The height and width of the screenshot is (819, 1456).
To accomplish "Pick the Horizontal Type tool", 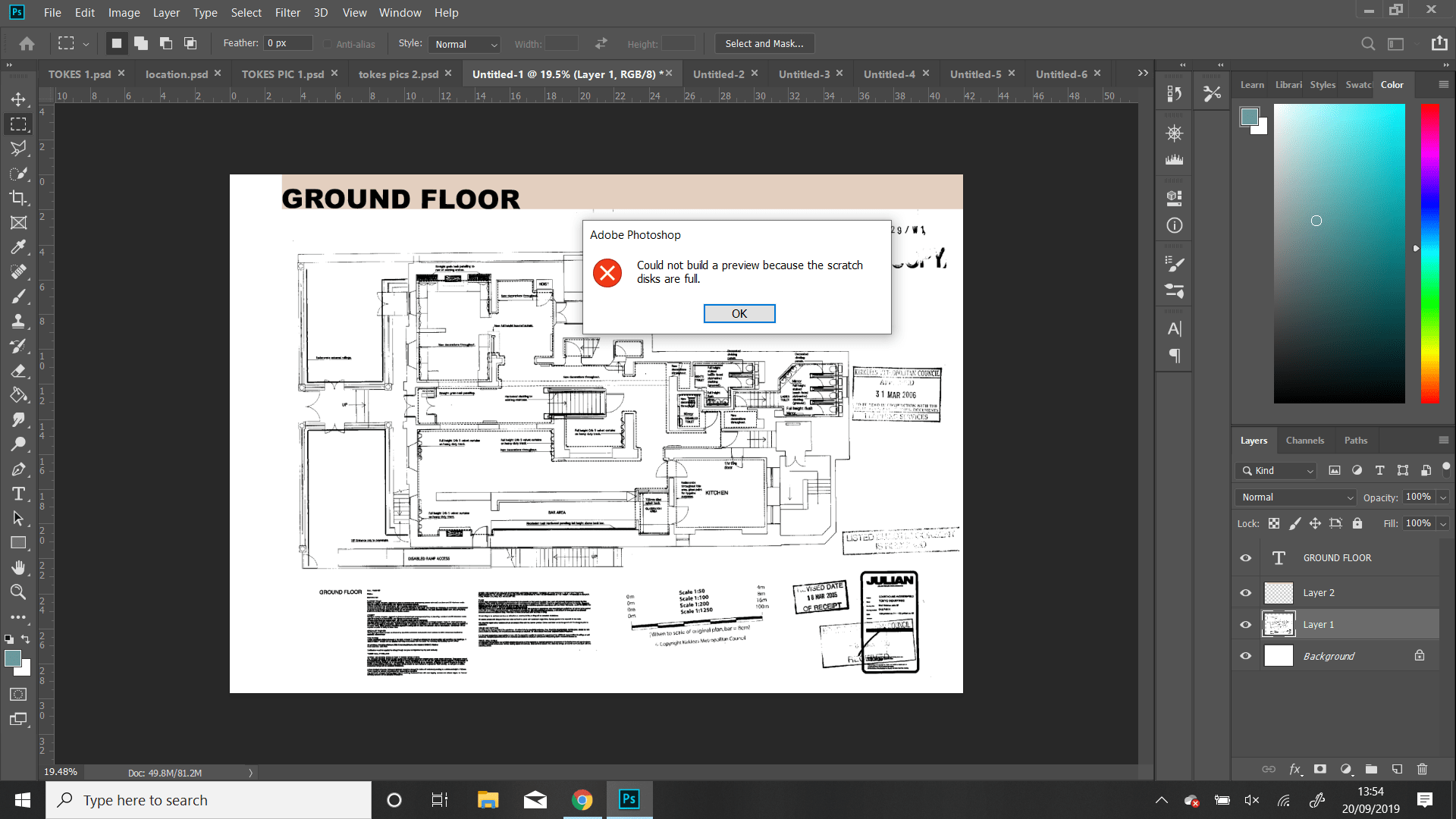I will (x=18, y=493).
